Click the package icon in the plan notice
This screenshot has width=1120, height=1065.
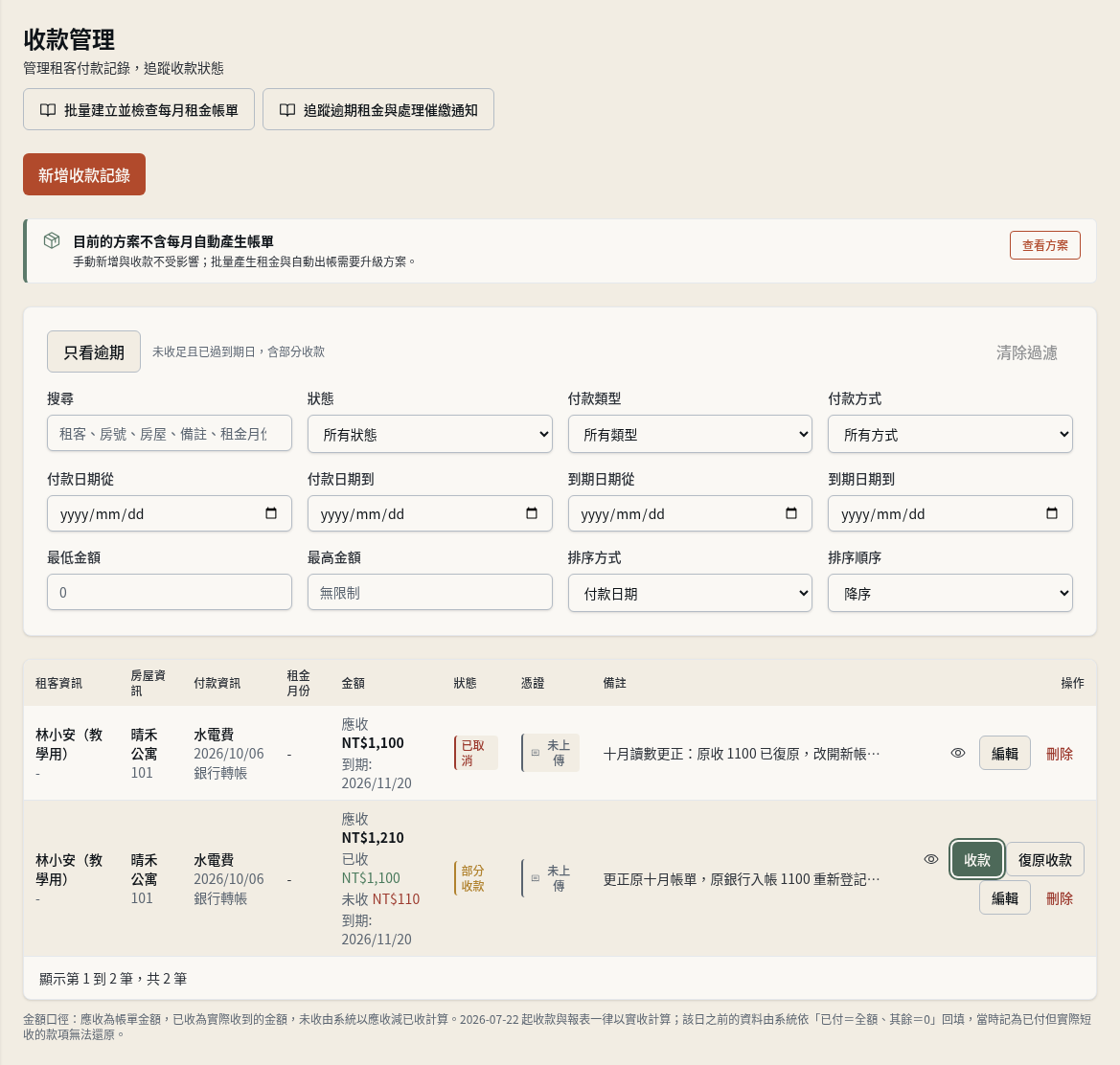pyautogui.click(x=52, y=240)
